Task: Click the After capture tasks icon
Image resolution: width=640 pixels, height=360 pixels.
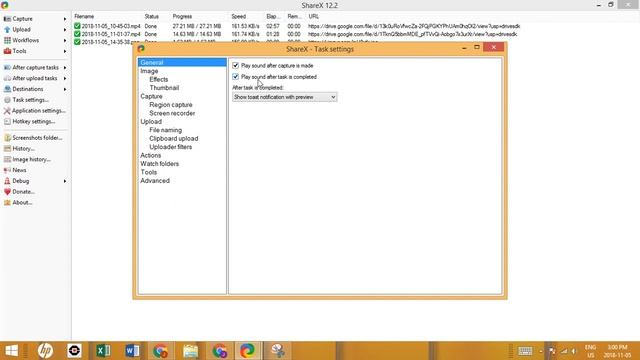Action: coord(7,67)
